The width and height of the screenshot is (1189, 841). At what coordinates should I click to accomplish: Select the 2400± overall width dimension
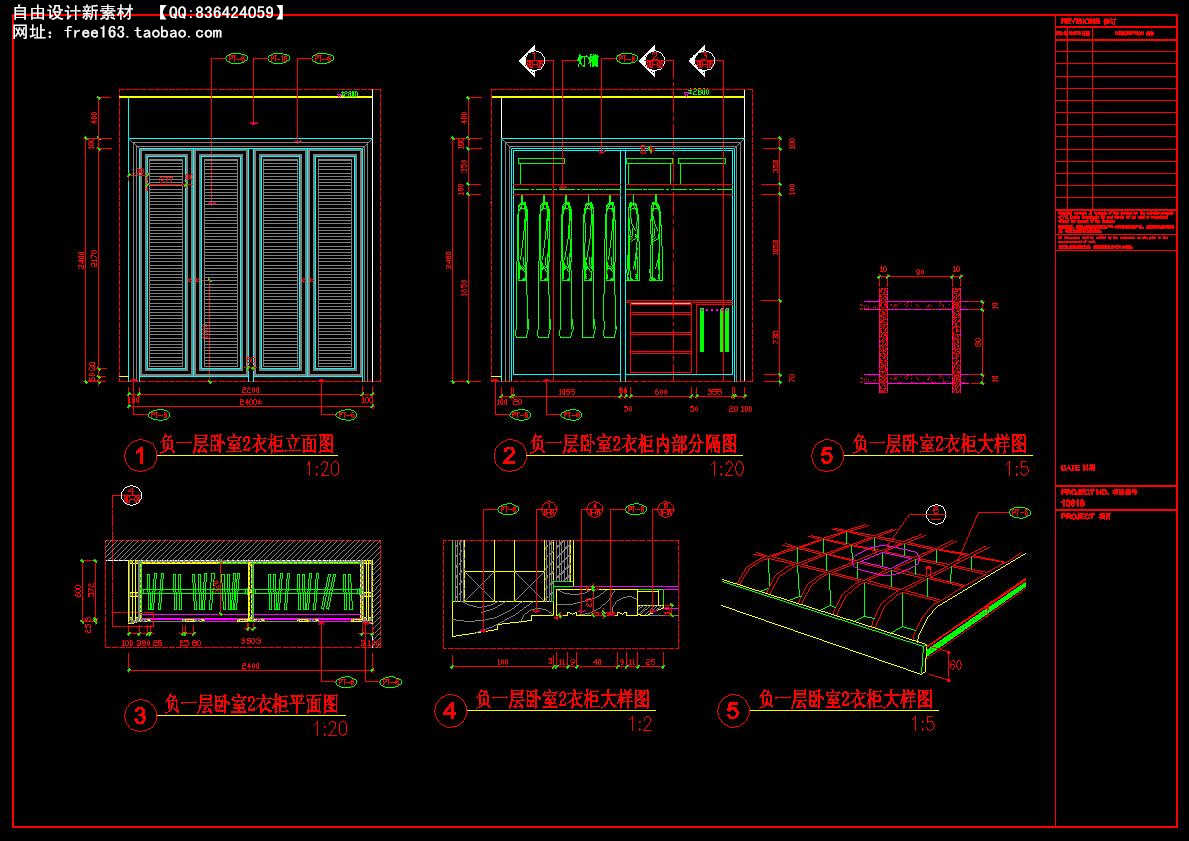pyautogui.click(x=251, y=400)
